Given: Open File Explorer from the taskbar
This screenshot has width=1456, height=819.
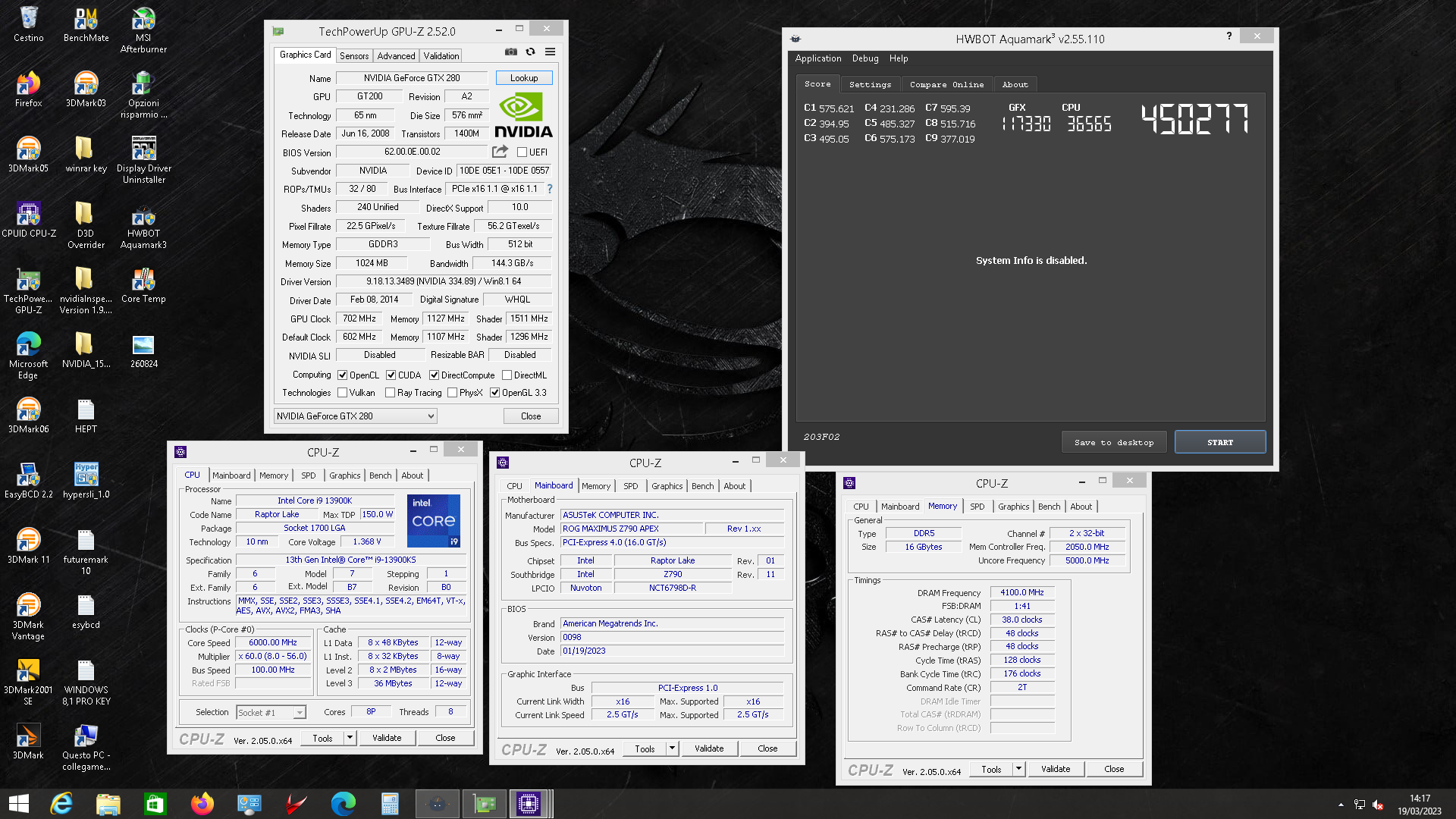Looking at the screenshot, I should [x=108, y=804].
